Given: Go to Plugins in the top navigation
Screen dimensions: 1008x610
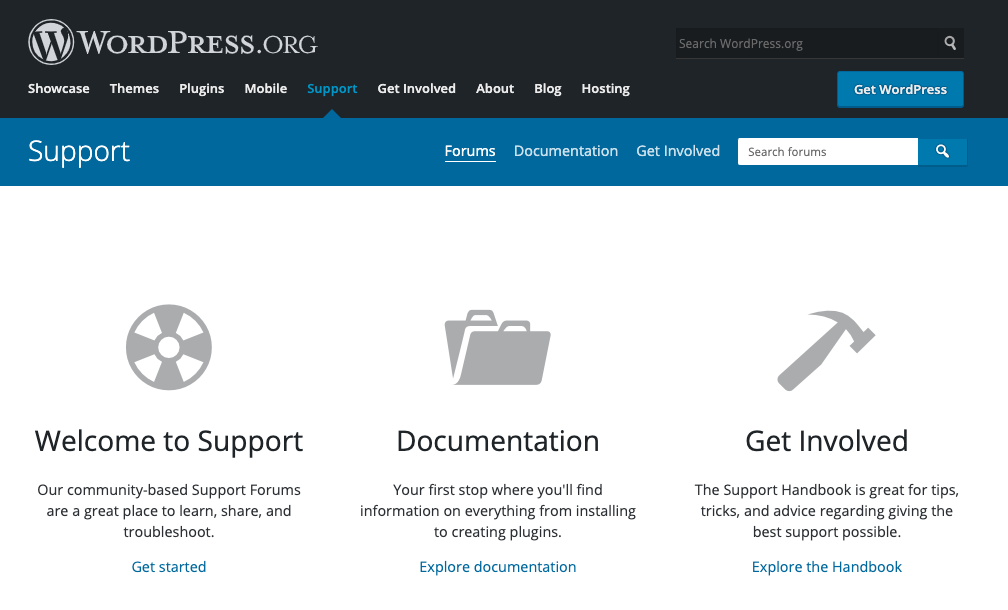Looking at the screenshot, I should click(x=201, y=89).
